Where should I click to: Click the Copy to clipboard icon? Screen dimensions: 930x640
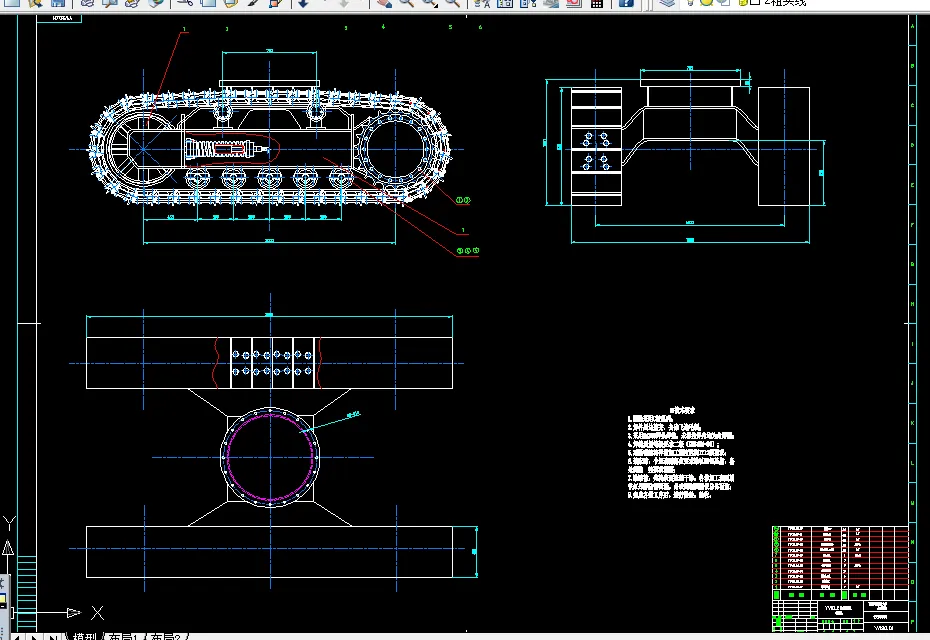(208, 2)
